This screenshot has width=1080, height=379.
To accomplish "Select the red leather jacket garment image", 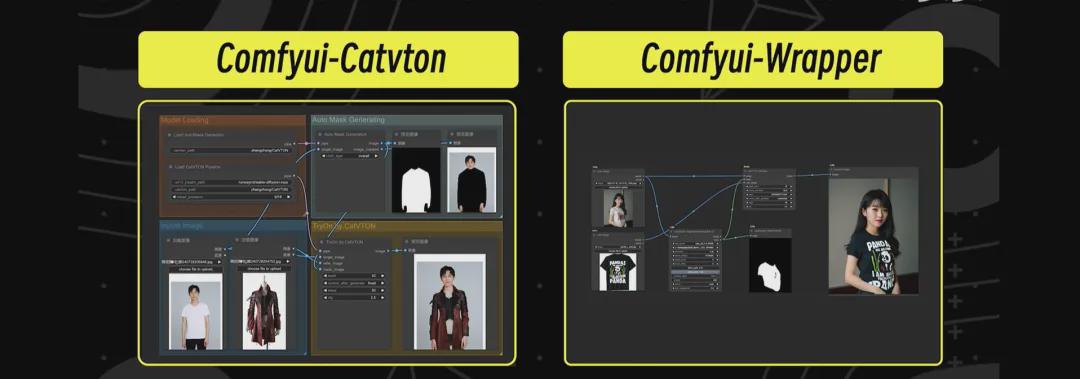I will 264,311.
